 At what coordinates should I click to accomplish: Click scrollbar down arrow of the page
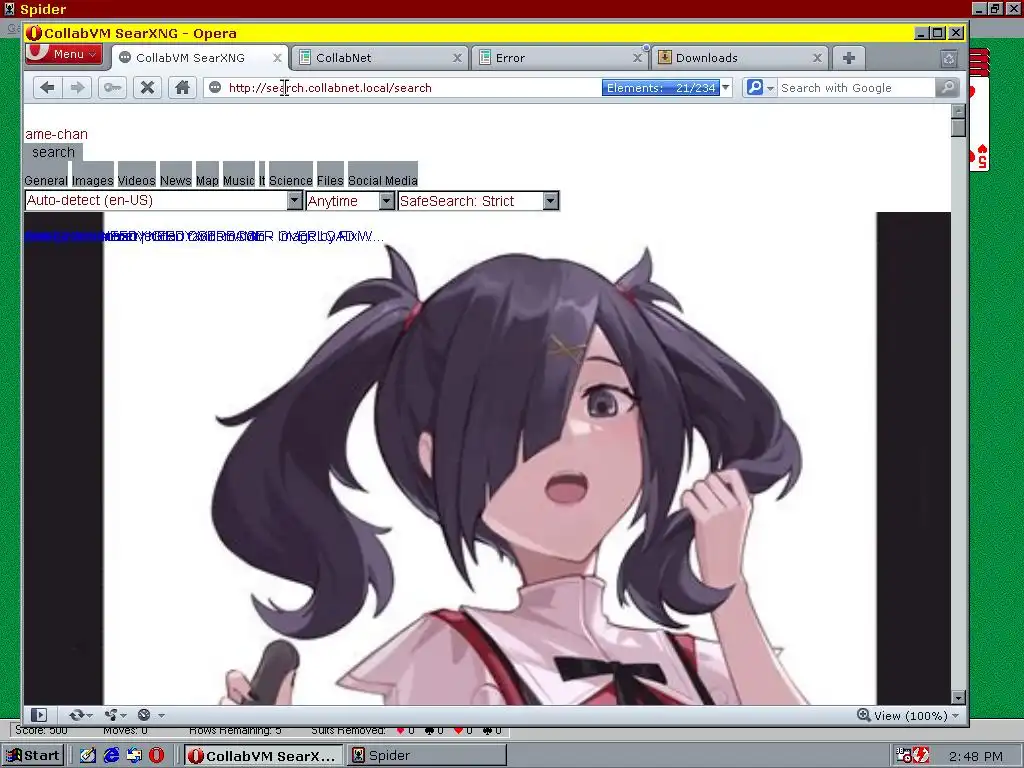[x=958, y=698]
